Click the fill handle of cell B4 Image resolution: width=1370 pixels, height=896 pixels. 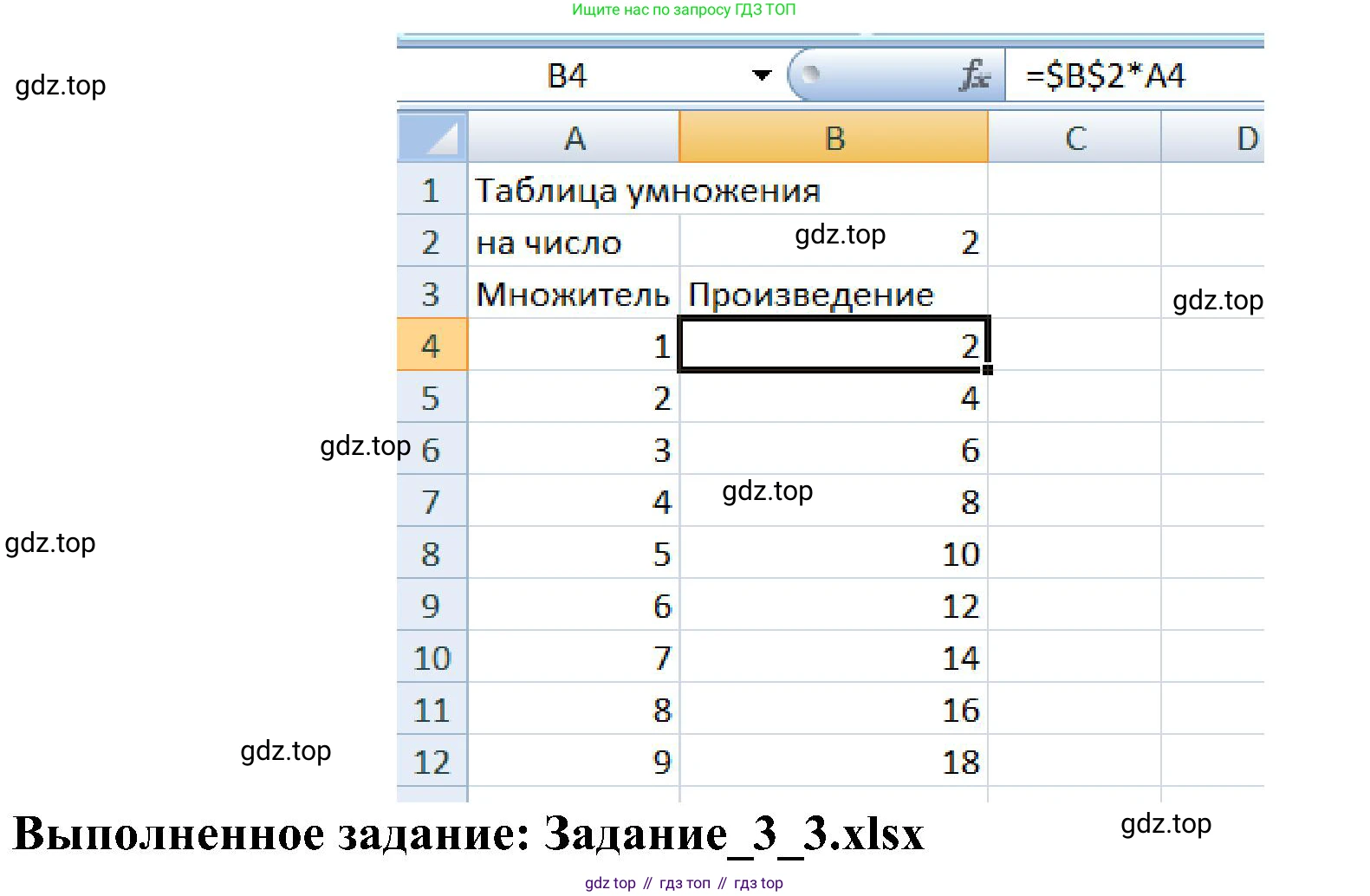pos(988,370)
